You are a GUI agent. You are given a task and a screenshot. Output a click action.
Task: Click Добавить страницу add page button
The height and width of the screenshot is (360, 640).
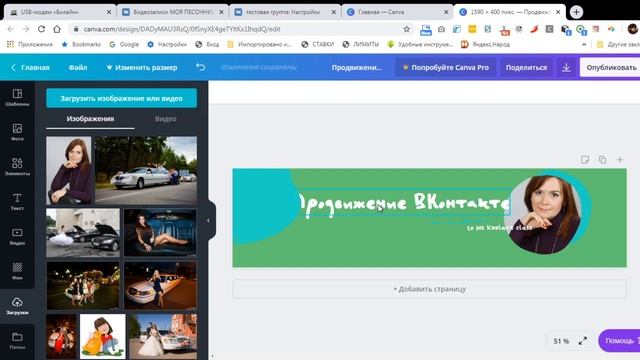[x=429, y=289]
